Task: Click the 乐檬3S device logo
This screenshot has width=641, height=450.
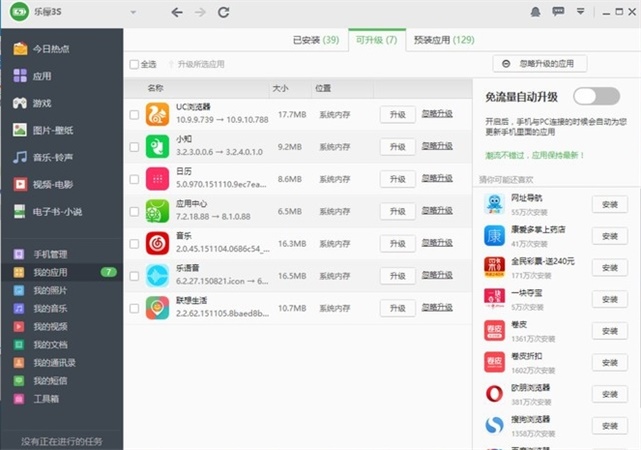Action: pyautogui.click(x=19, y=12)
